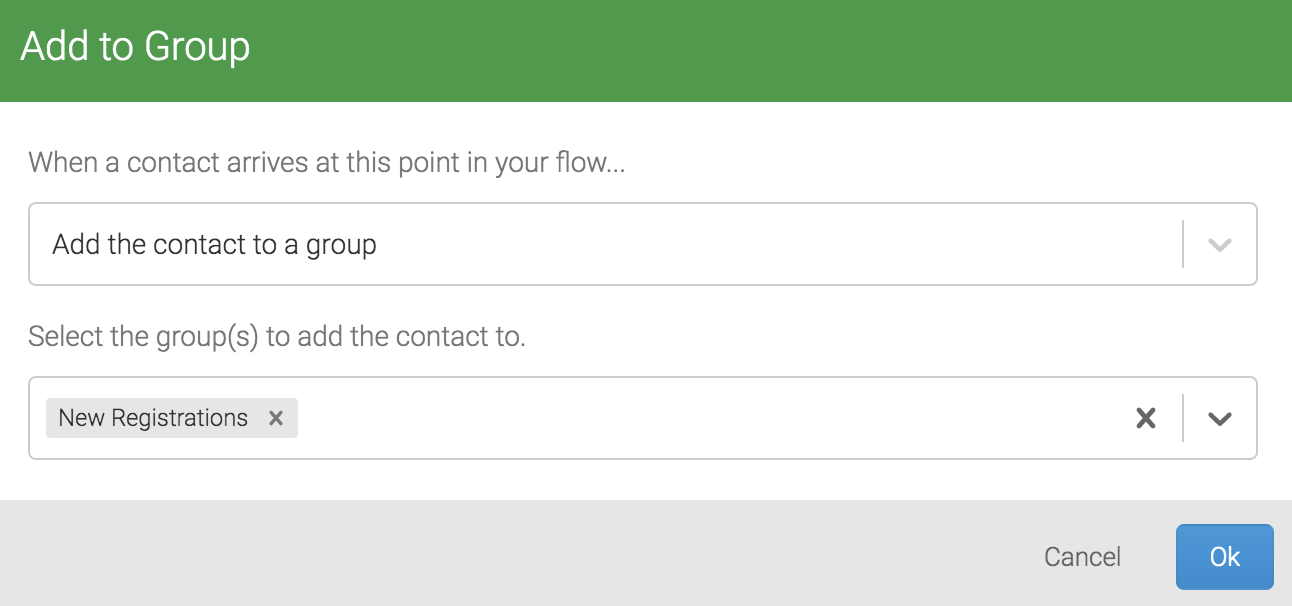Expand the group selection dropdown arrow

[1219, 418]
